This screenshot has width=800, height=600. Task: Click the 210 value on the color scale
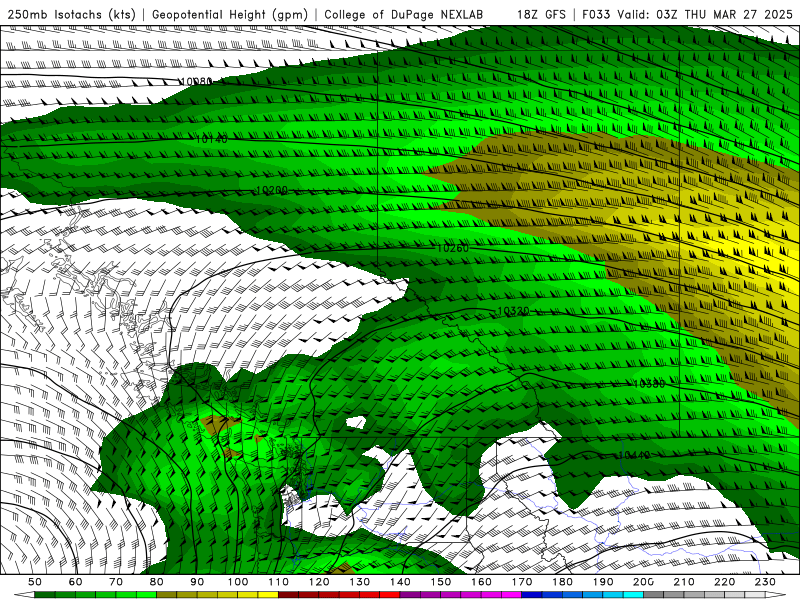pyautogui.click(x=684, y=582)
